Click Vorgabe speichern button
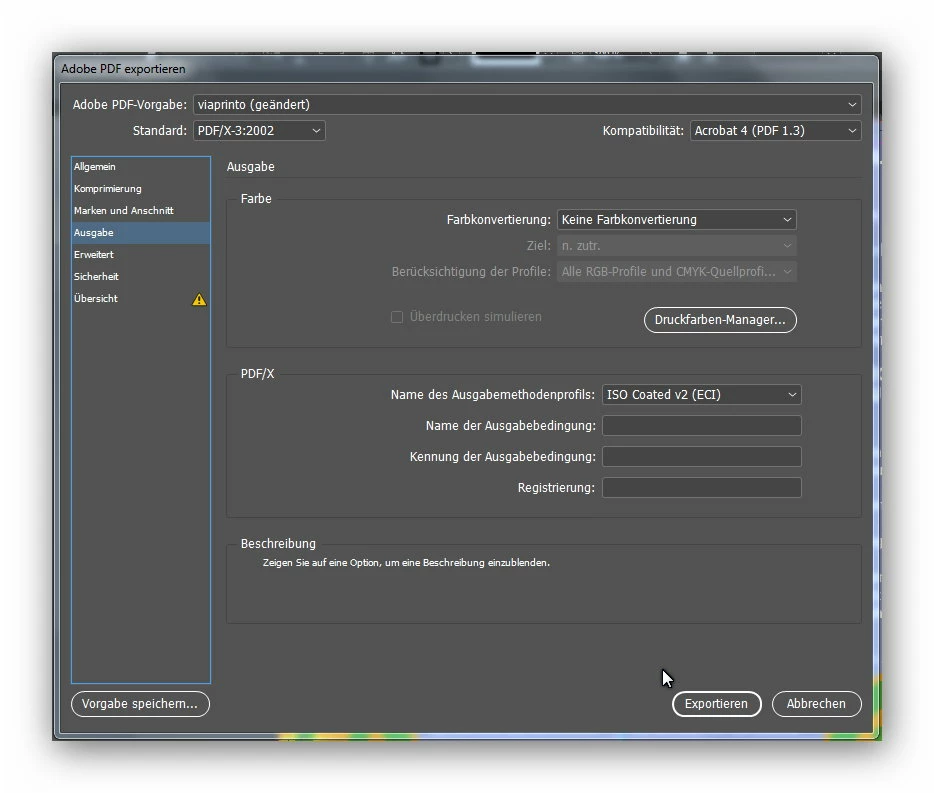This screenshot has height=793, width=934. 140,704
